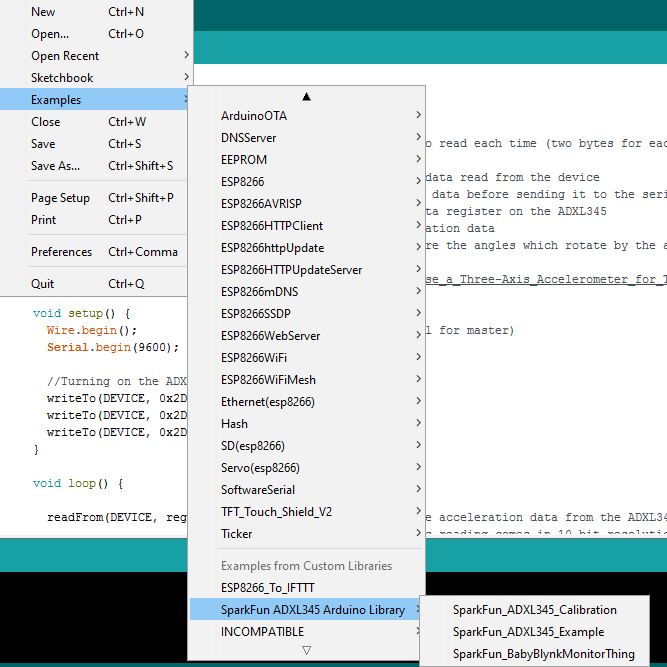Open ESP8266_To_IFTTT custom example
Screen dimensions: 667x667
pos(306,588)
